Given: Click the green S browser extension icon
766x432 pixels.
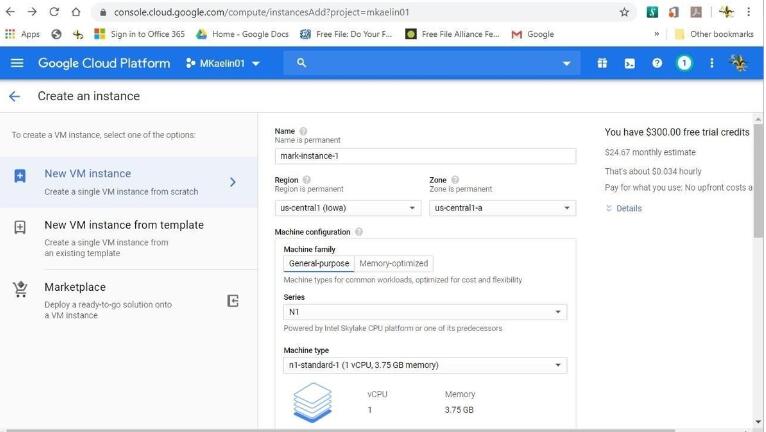Looking at the screenshot, I should (653, 12).
